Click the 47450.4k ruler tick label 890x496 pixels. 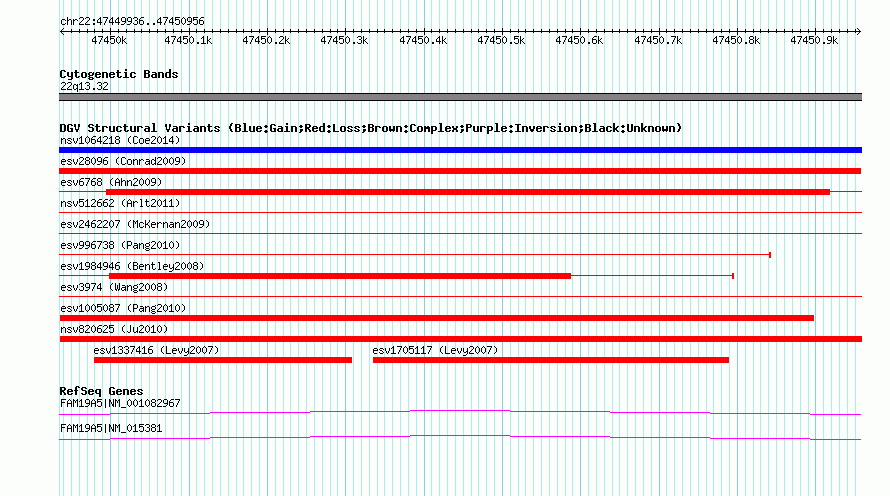pos(423,40)
